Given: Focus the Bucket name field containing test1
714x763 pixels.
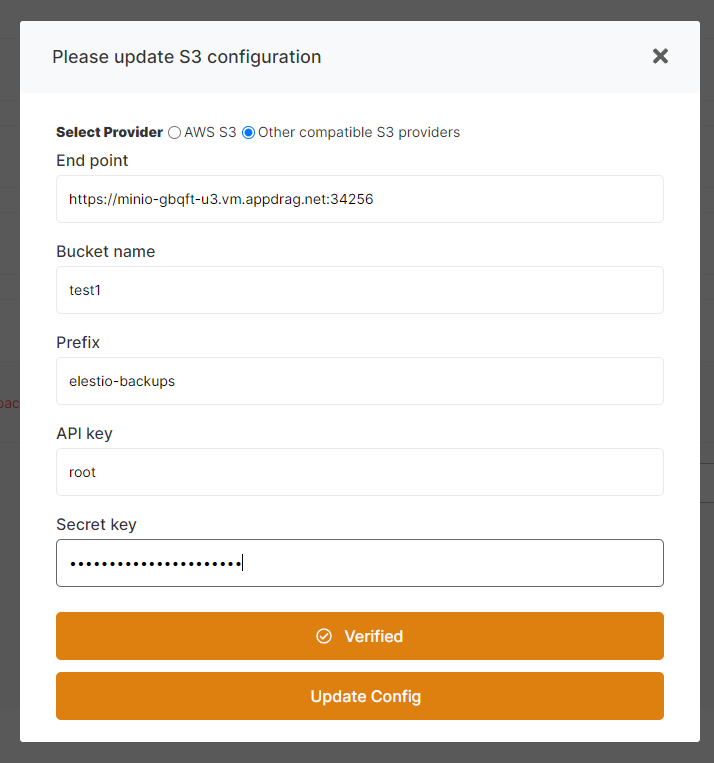Looking at the screenshot, I should (360, 290).
